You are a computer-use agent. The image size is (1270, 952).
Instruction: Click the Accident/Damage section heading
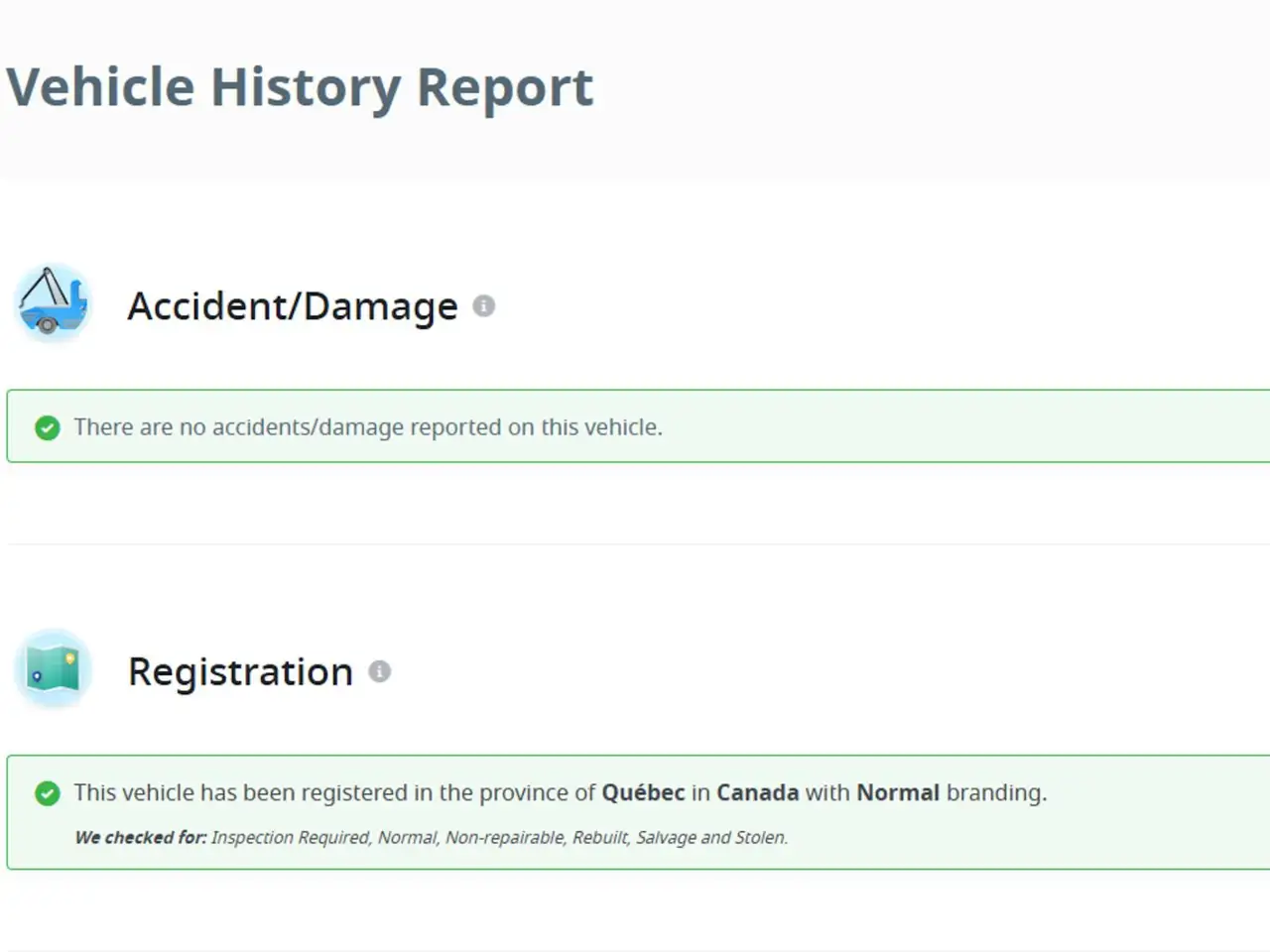point(293,306)
